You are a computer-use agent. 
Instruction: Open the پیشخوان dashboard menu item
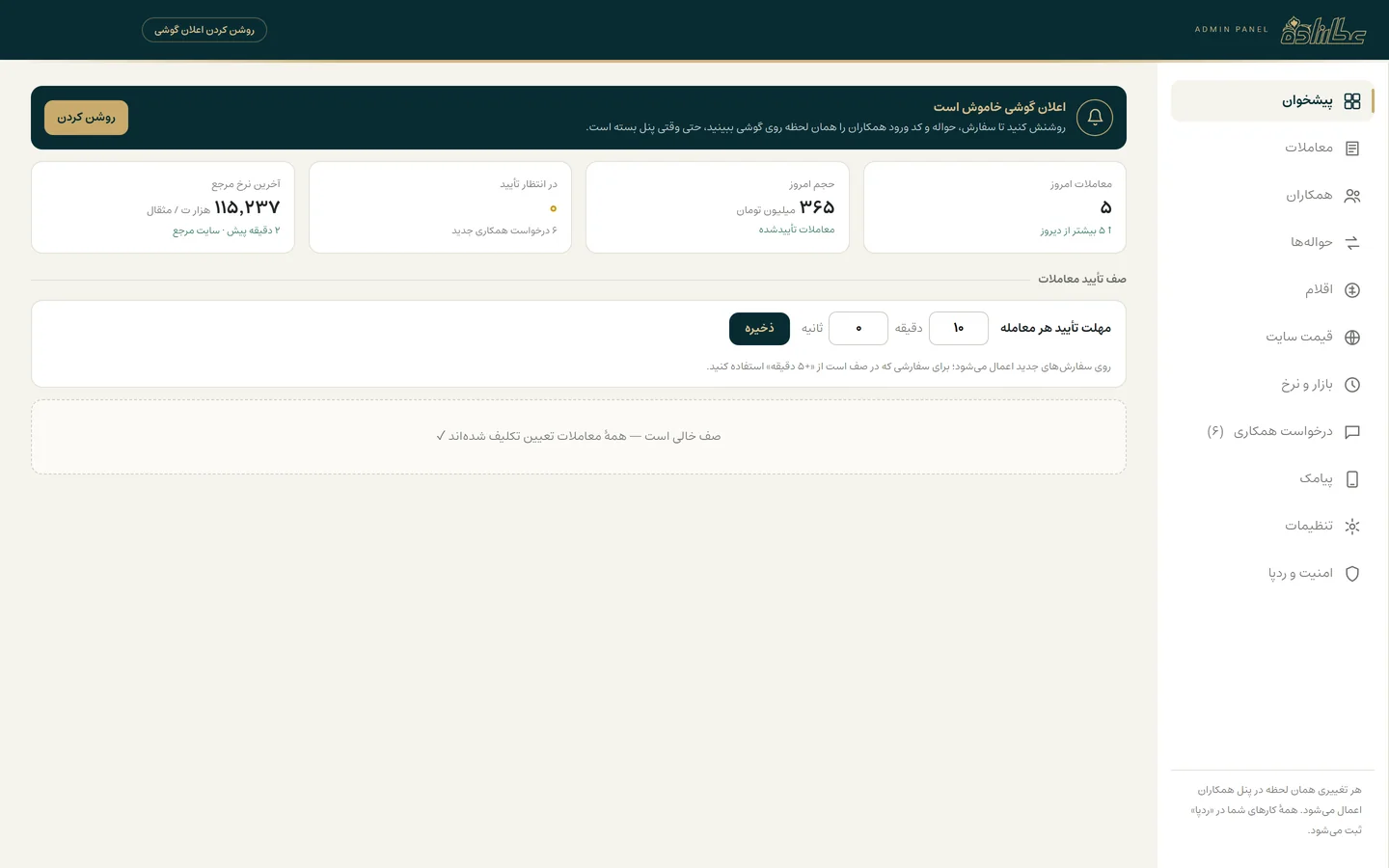[x=1272, y=101]
